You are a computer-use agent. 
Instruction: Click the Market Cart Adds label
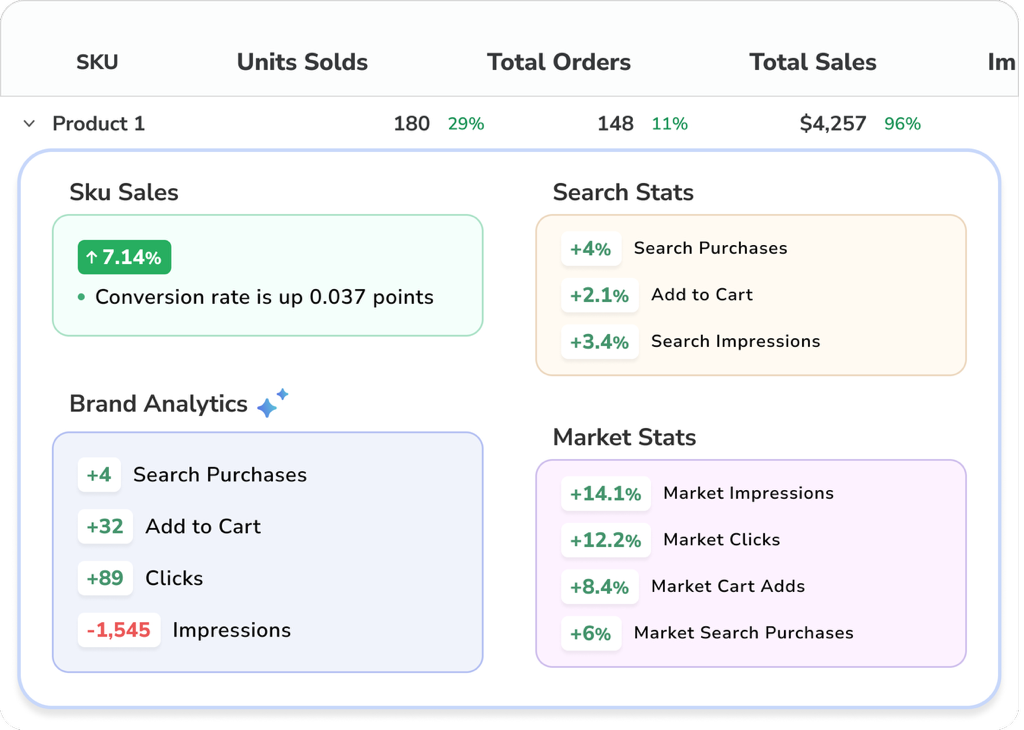(x=728, y=586)
